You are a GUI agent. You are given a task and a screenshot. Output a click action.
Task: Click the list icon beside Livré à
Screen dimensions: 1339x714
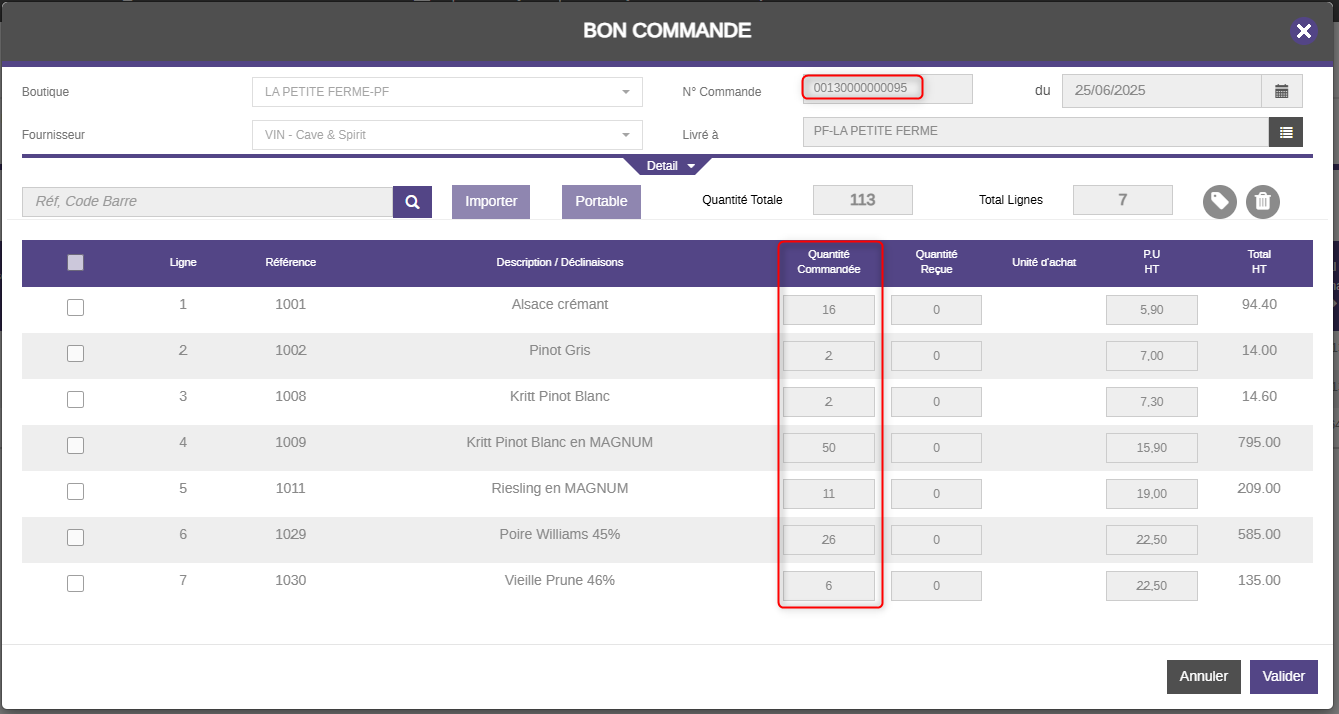click(x=1285, y=132)
